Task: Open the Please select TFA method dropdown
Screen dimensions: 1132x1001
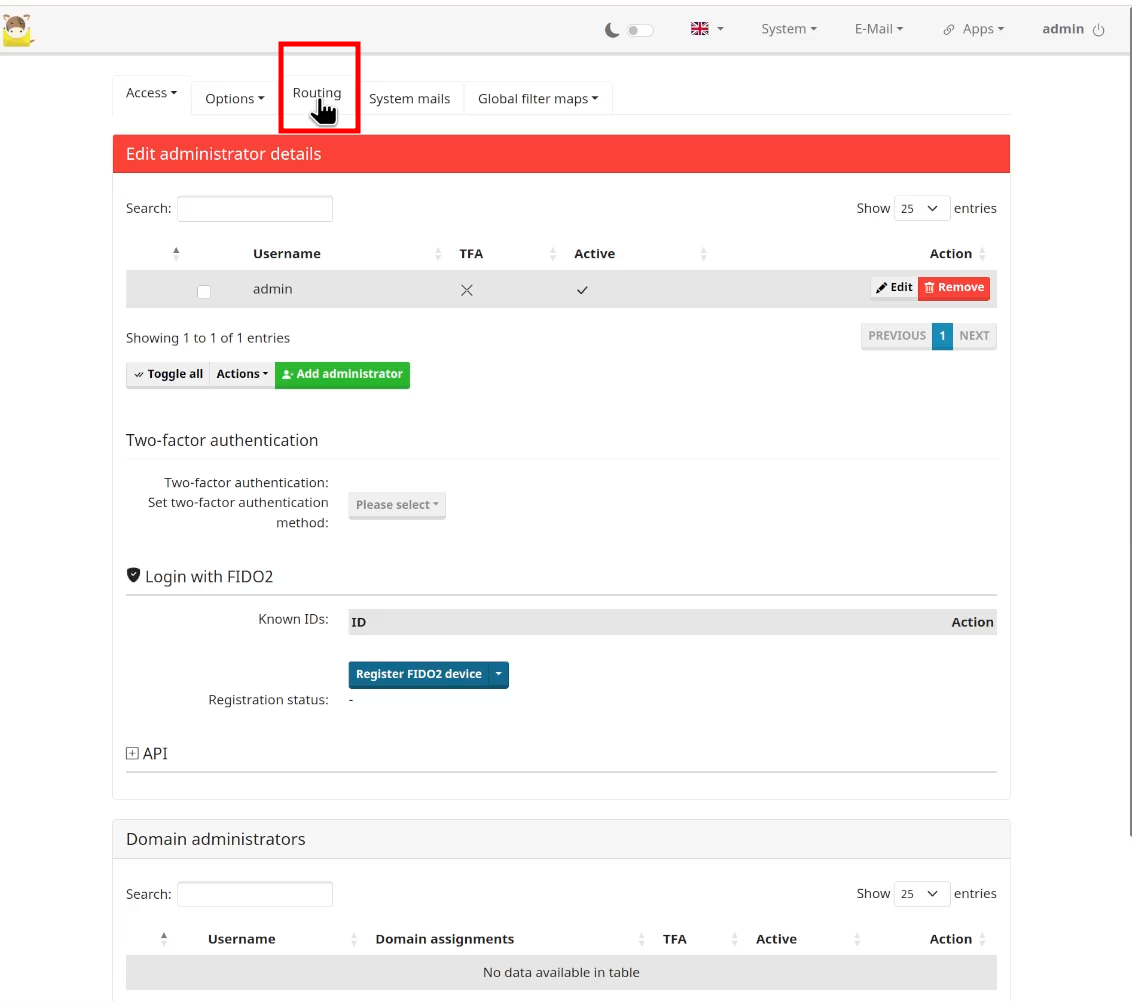Action: pyautogui.click(x=396, y=505)
